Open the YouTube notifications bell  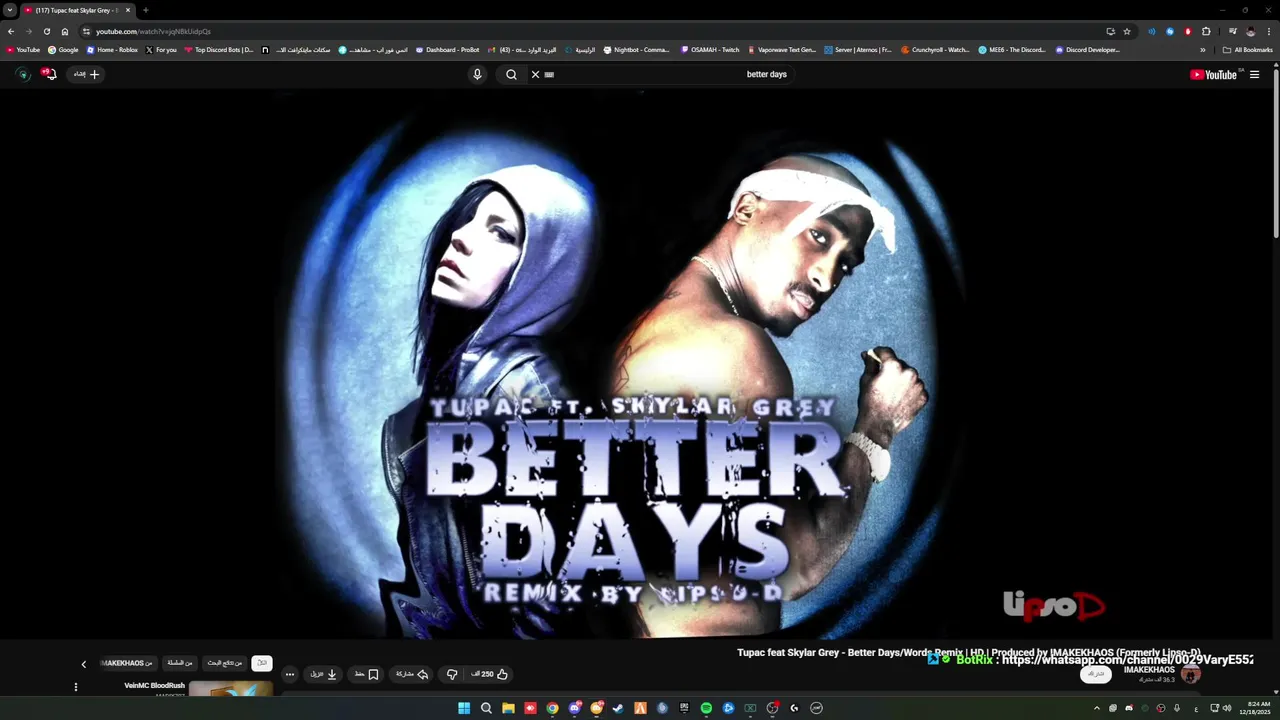pyautogui.click(x=48, y=74)
